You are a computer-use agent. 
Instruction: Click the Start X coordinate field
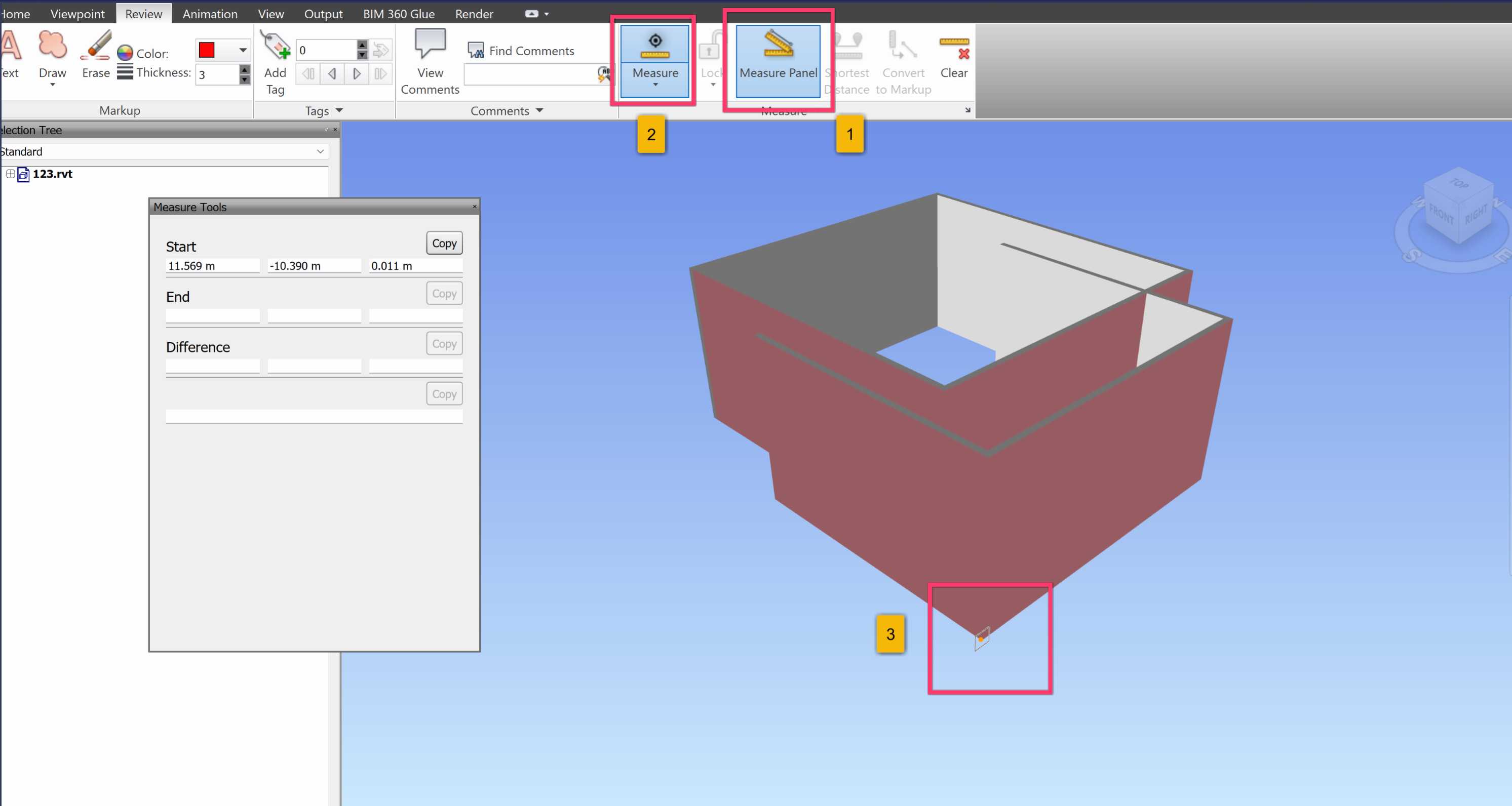coord(212,266)
